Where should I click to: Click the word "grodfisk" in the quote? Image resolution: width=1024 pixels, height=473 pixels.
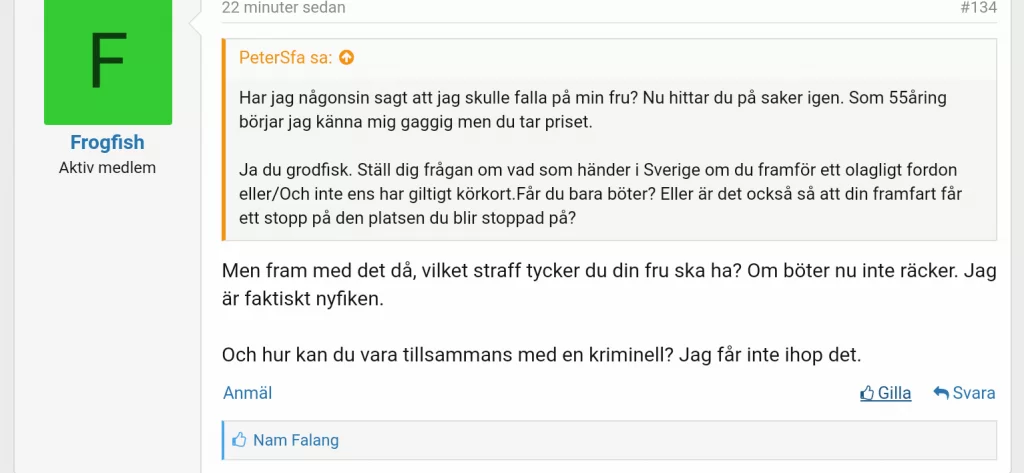317,169
